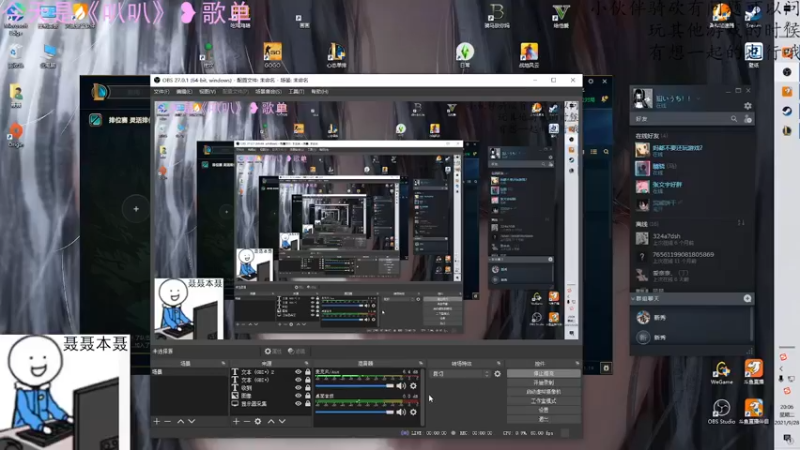Viewport: 800px width, 450px height.
Task: Toggle the lock on the display capture source
Action: tap(308, 403)
